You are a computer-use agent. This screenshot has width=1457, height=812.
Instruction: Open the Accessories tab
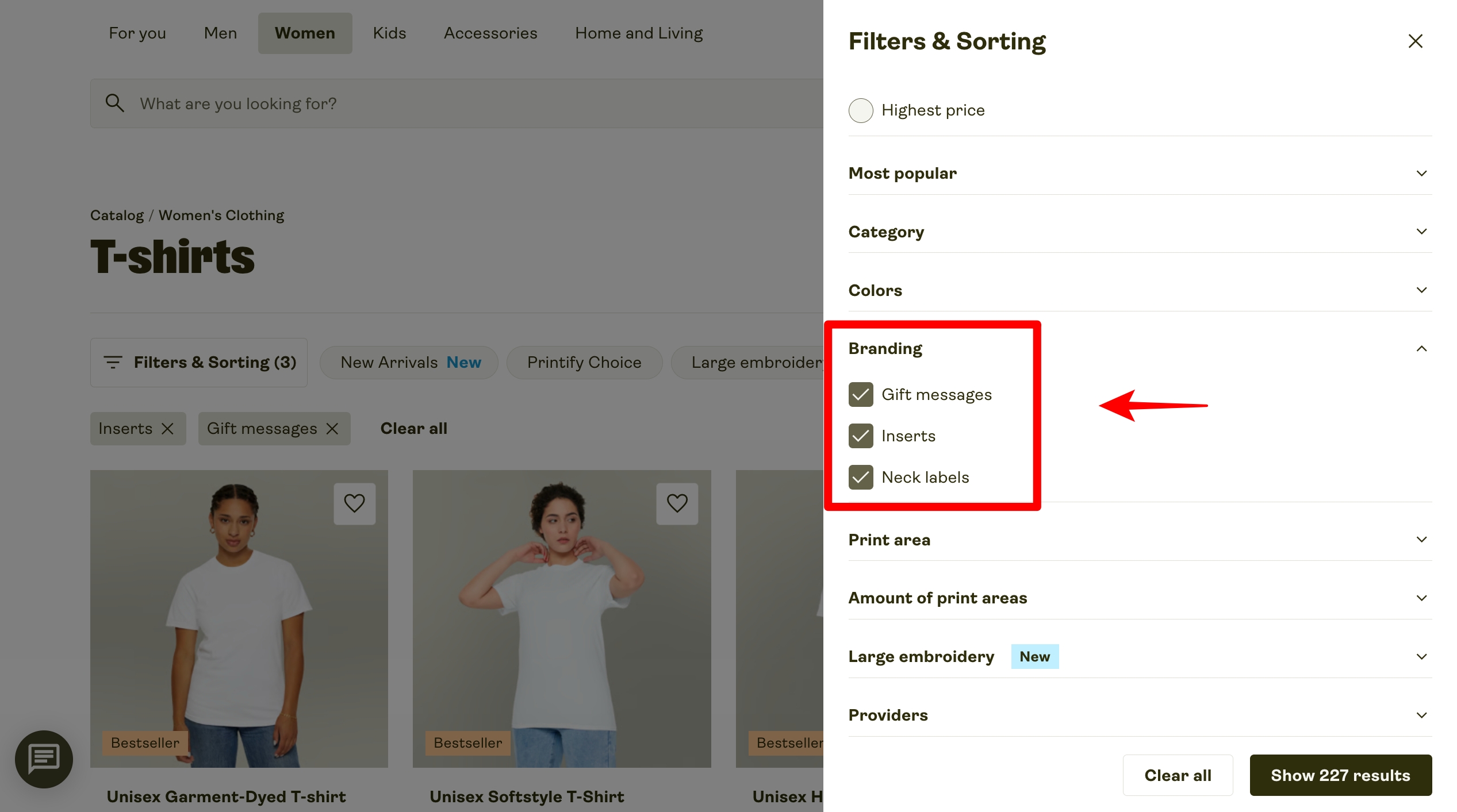tap(490, 33)
